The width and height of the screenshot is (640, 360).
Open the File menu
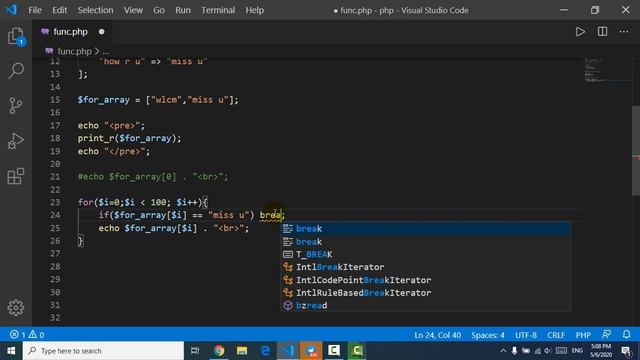(x=35, y=10)
